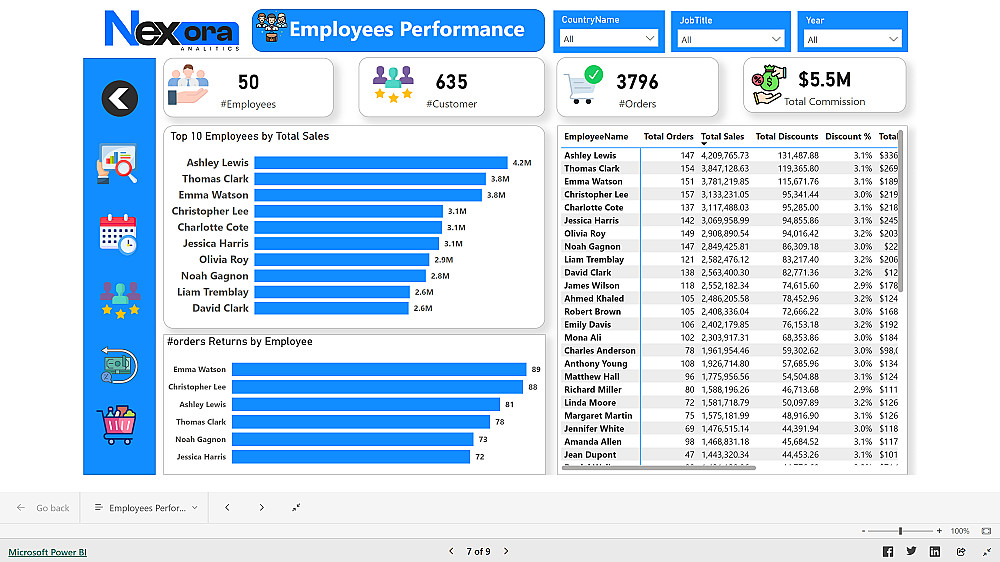1000x562 pixels.
Task: Toggle full screen in the bottom-right footer
Action: (987, 552)
